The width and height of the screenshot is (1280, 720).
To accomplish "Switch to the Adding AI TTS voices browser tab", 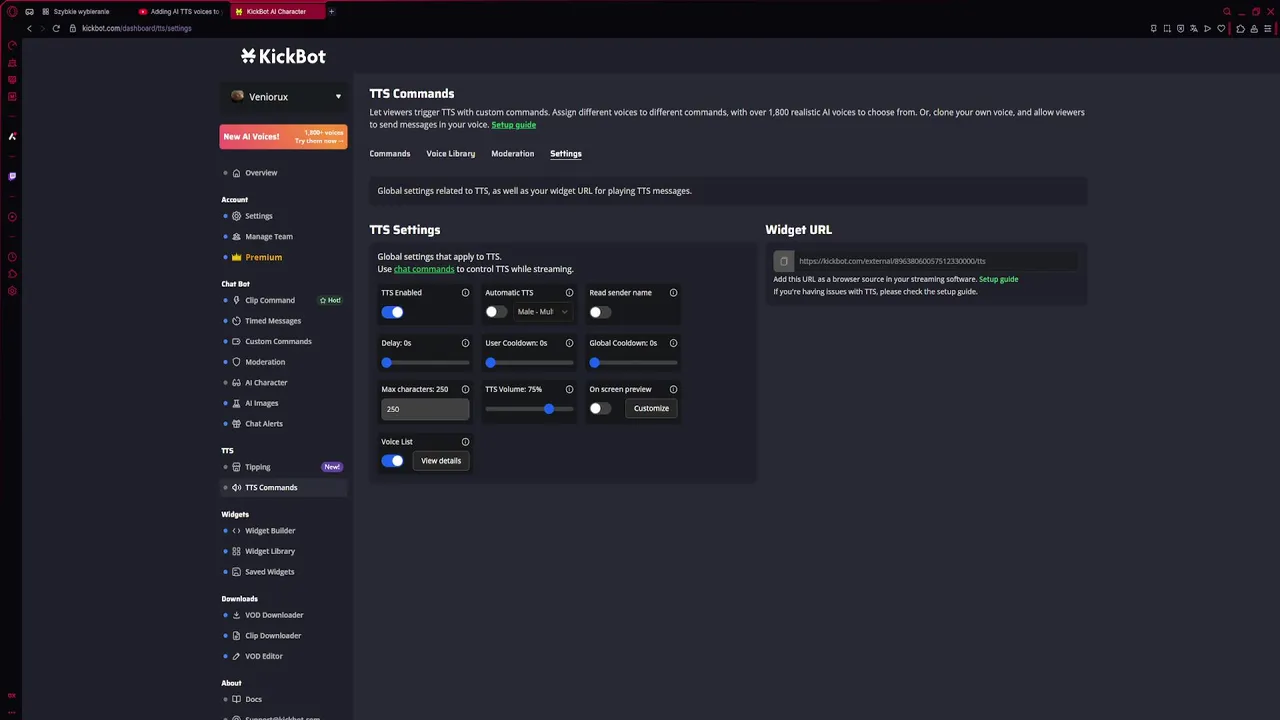I will coord(181,12).
